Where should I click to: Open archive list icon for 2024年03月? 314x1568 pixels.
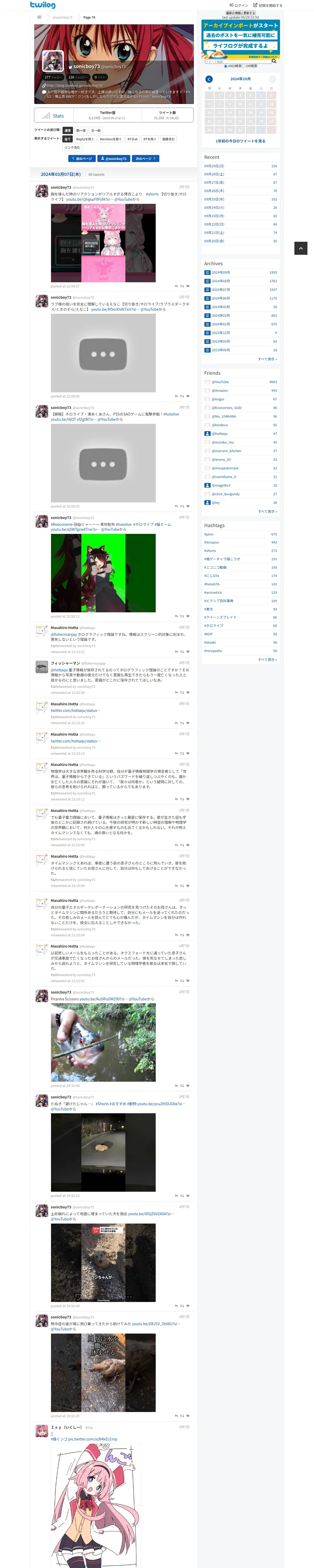click(x=207, y=315)
